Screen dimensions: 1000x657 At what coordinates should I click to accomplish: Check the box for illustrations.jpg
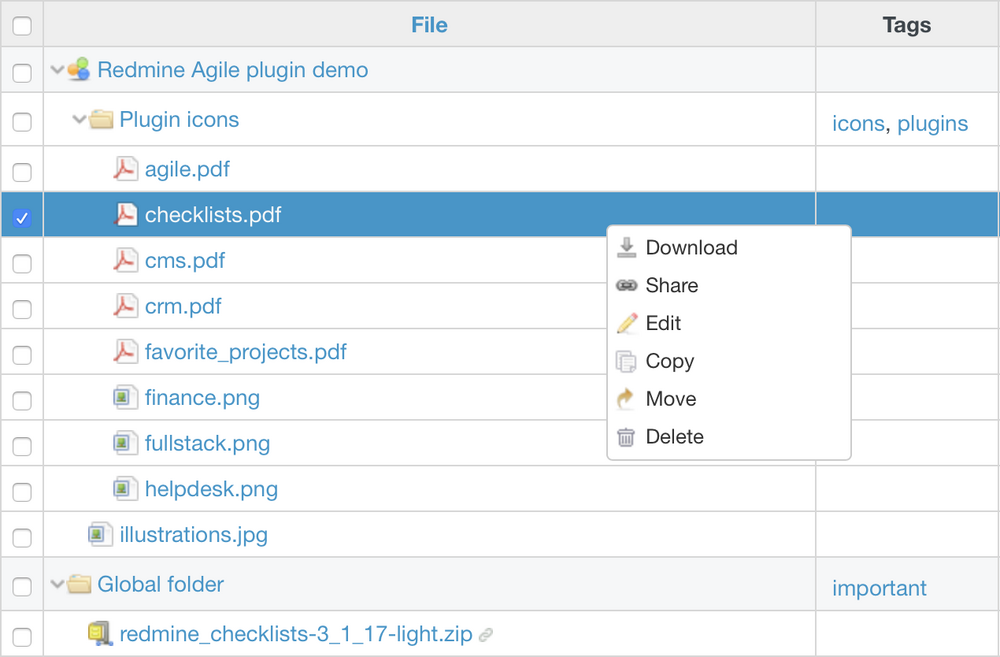point(22,538)
